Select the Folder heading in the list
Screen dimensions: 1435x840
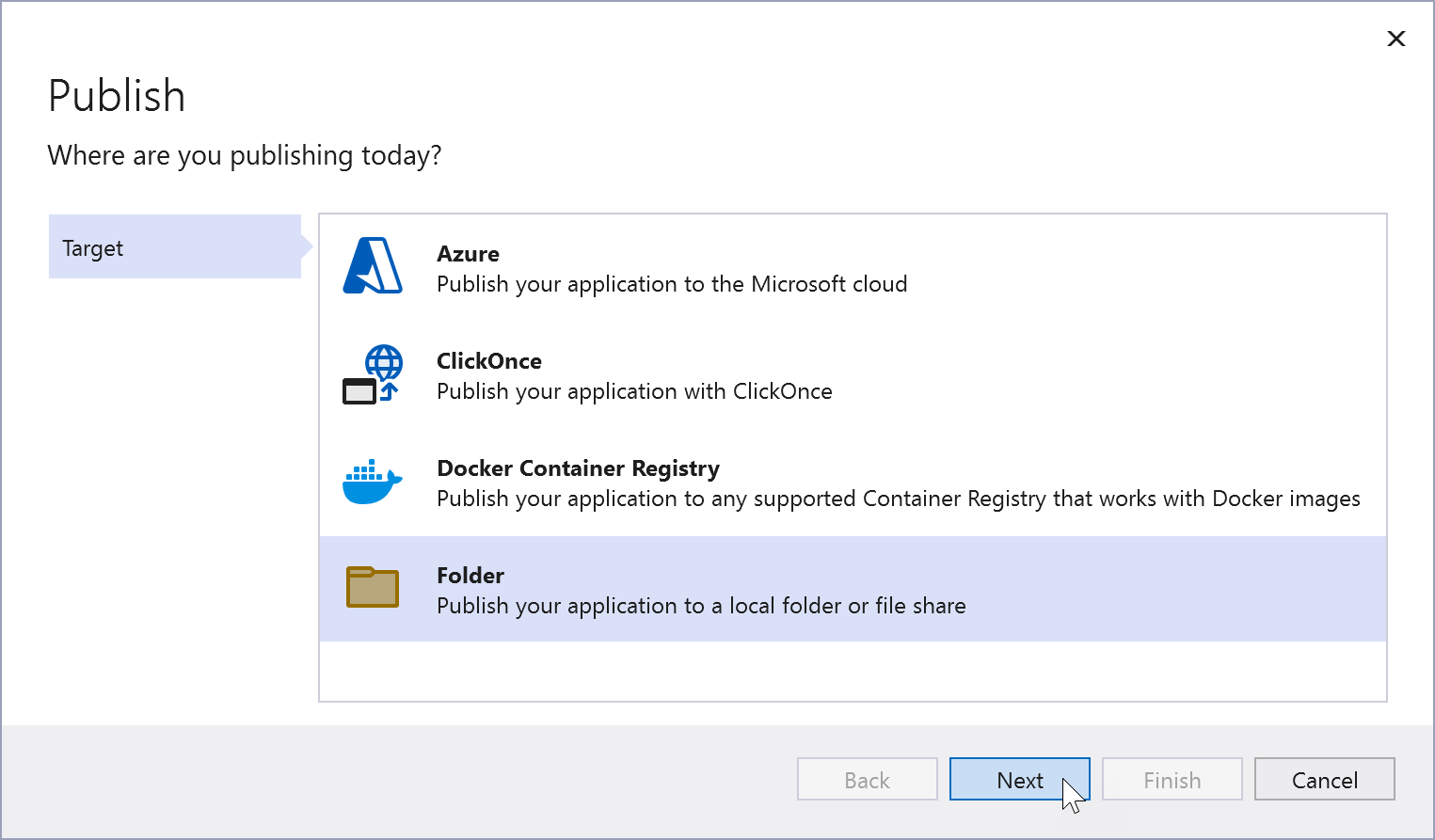click(470, 576)
